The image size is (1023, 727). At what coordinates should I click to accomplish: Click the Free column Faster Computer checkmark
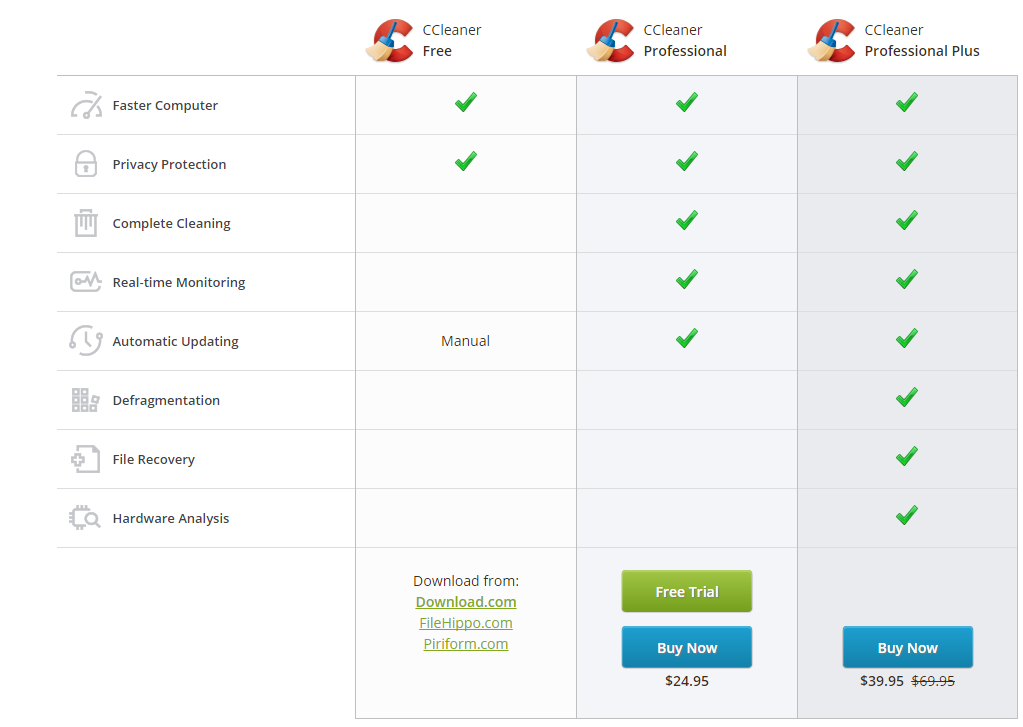click(466, 103)
